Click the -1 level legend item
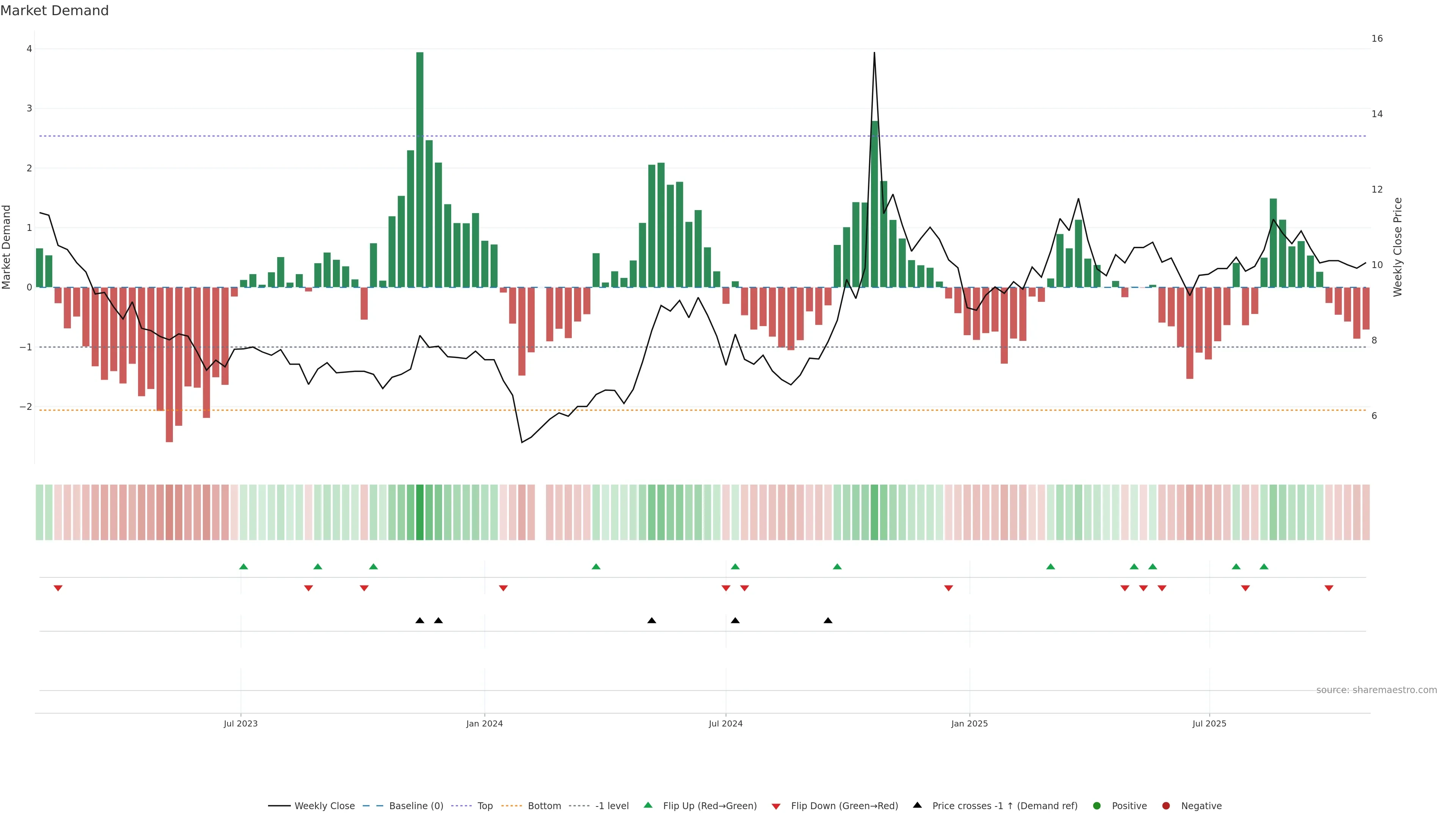 612,805
